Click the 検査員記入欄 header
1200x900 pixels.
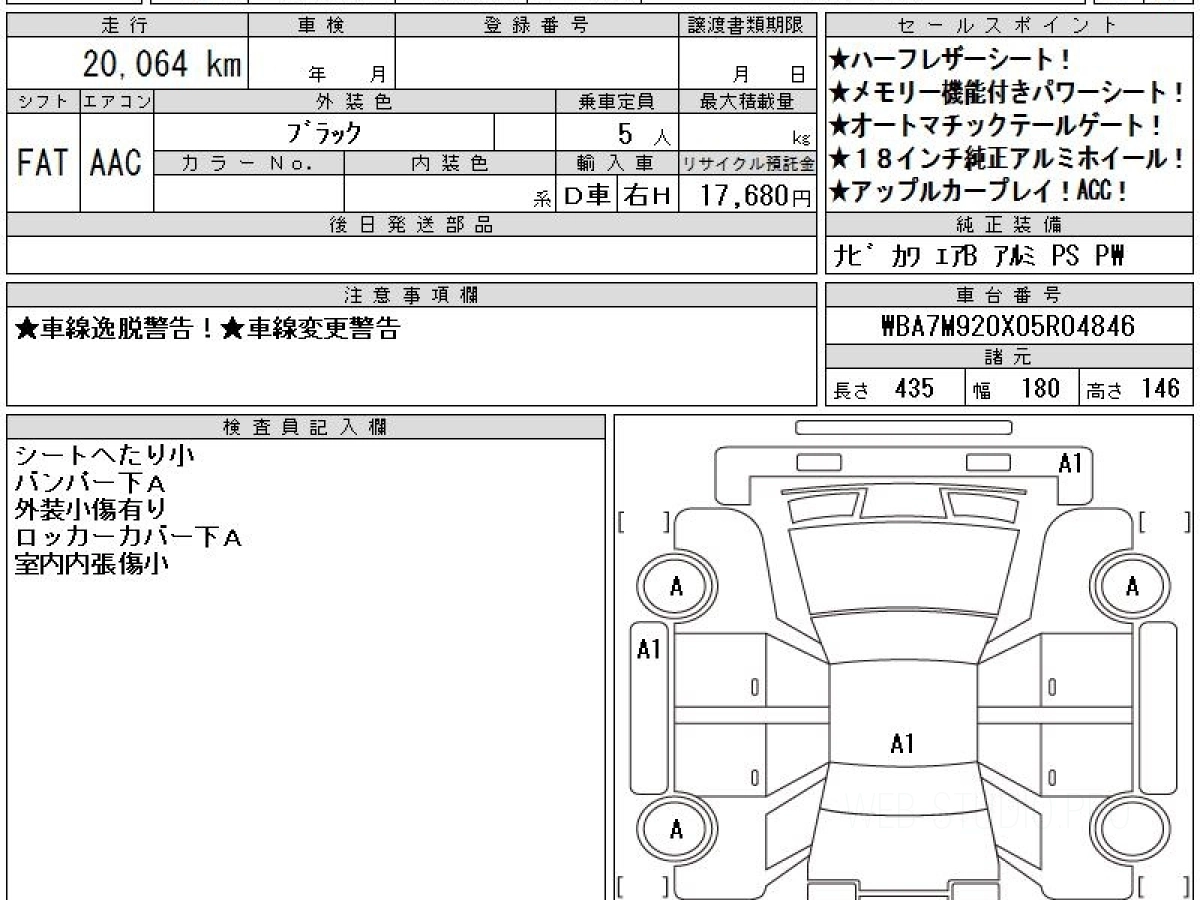[x=306, y=427]
